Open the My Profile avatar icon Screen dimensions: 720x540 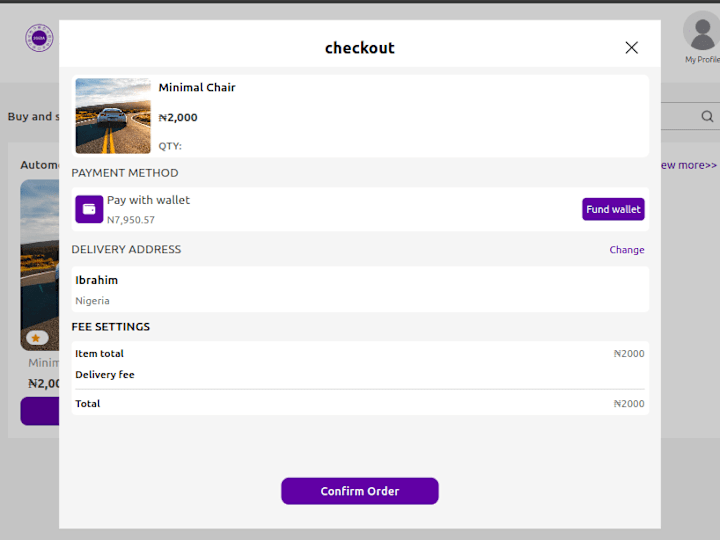(x=701, y=31)
